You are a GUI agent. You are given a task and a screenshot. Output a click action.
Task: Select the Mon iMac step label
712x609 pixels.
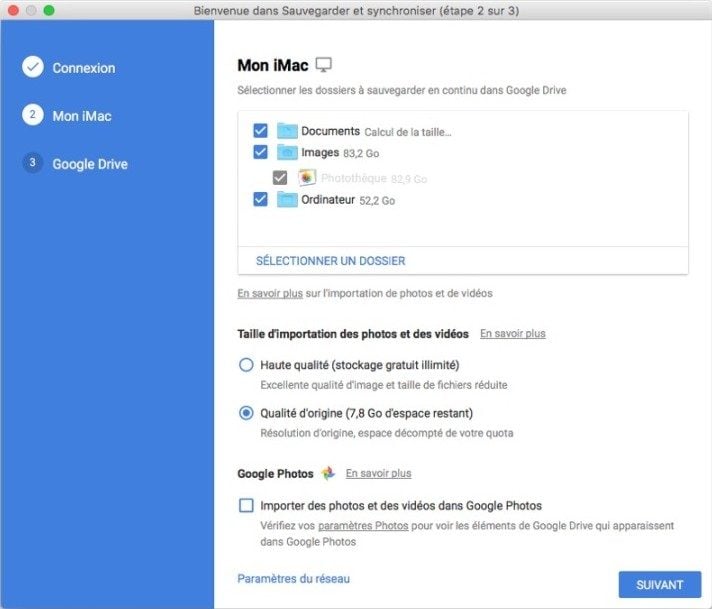point(82,116)
